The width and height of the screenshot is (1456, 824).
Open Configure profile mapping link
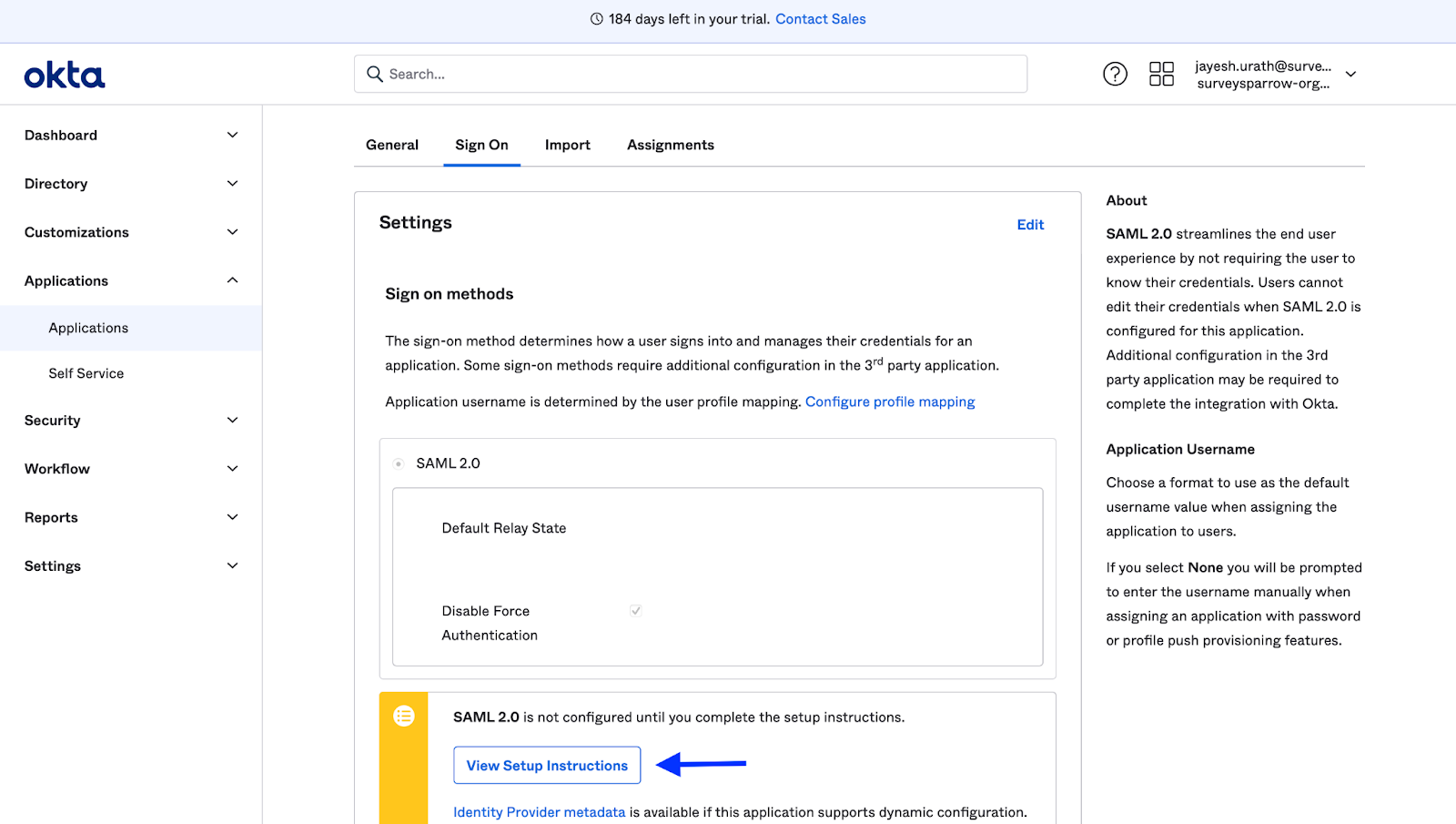pyautogui.click(x=890, y=402)
